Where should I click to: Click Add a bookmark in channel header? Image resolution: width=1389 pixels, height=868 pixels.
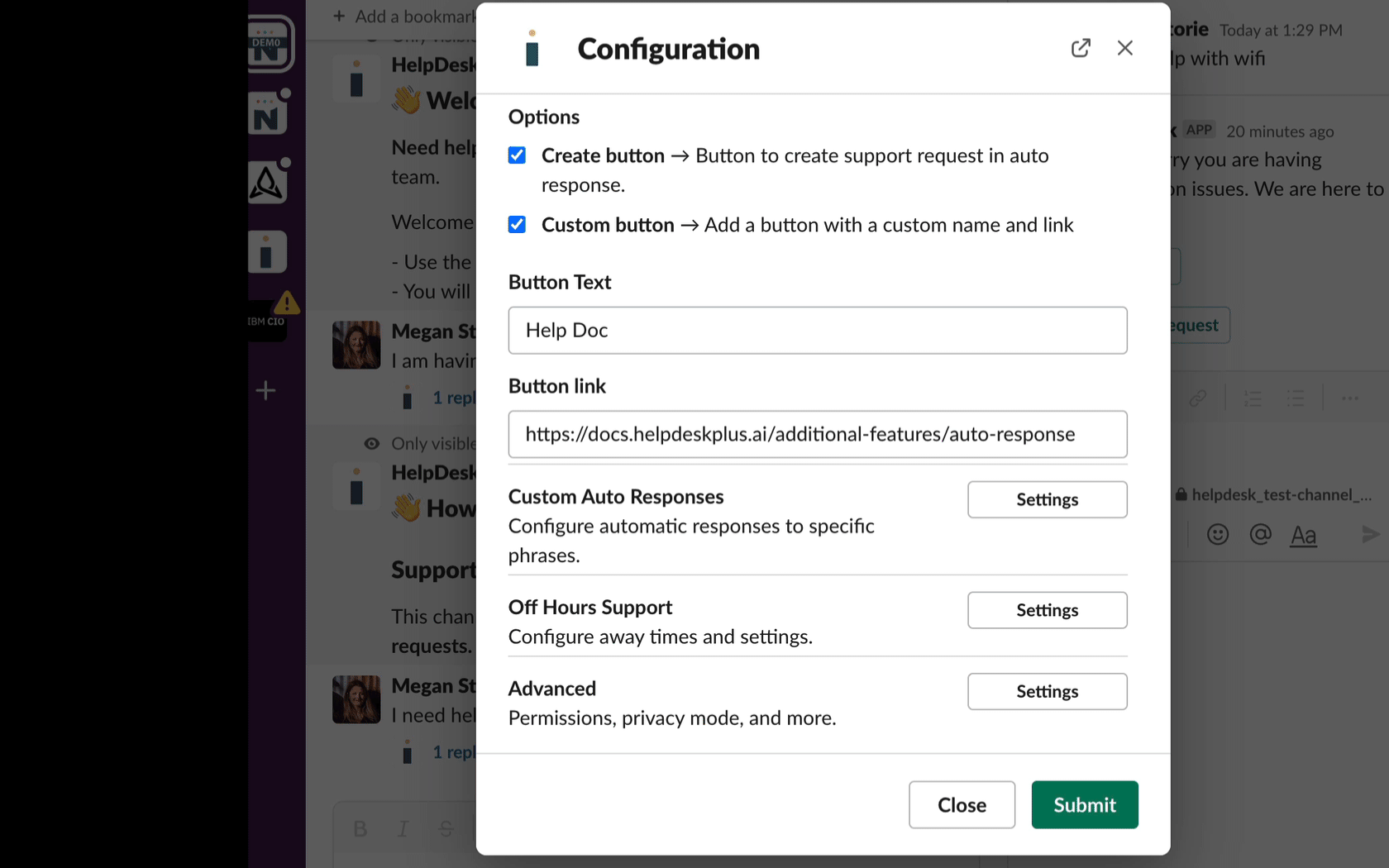pyautogui.click(x=404, y=16)
